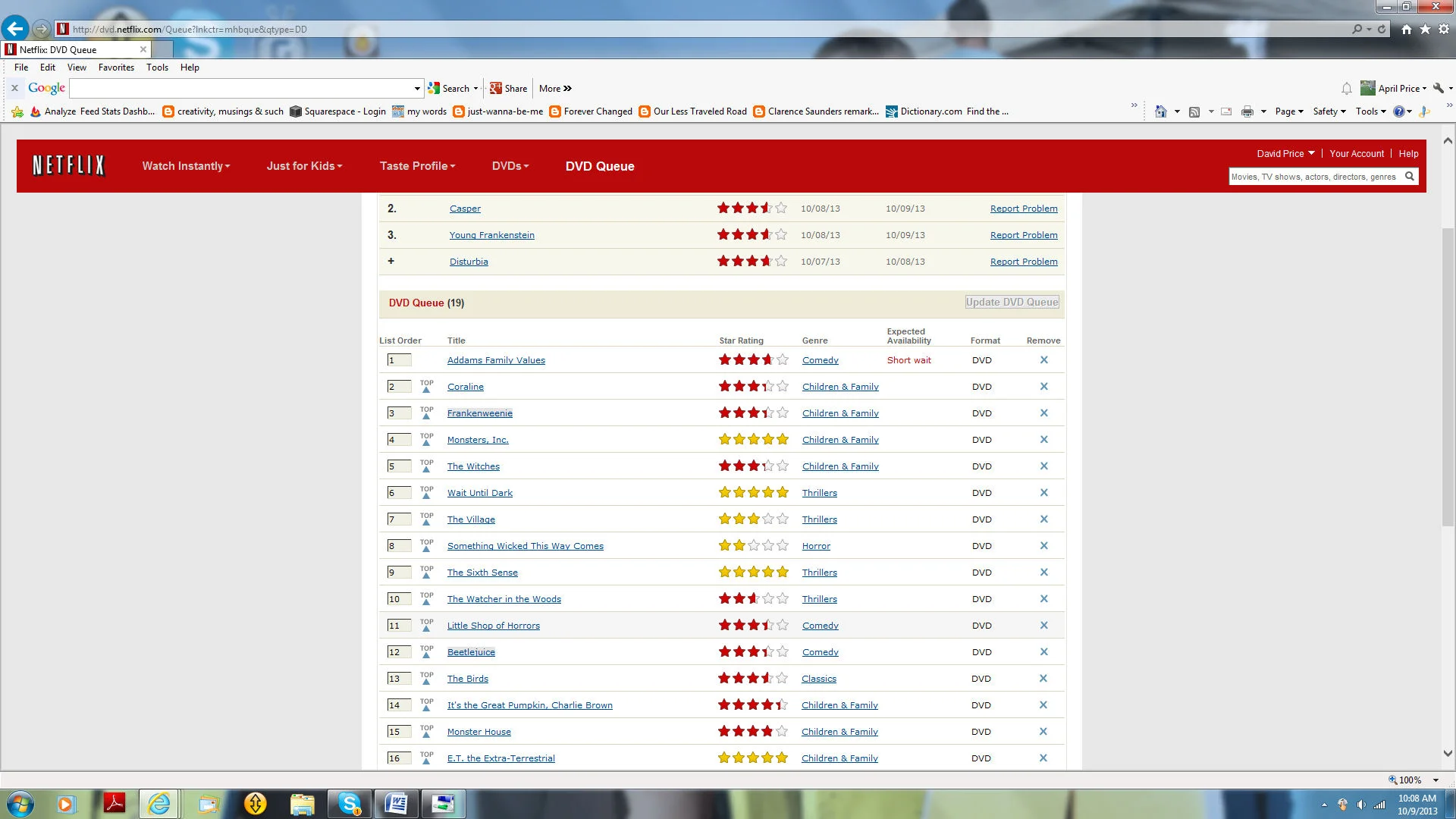The width and height of the screenshot is (1456, 819).
Task: Open Microsoft Word from the taskbar
Action: pos(397,804)
